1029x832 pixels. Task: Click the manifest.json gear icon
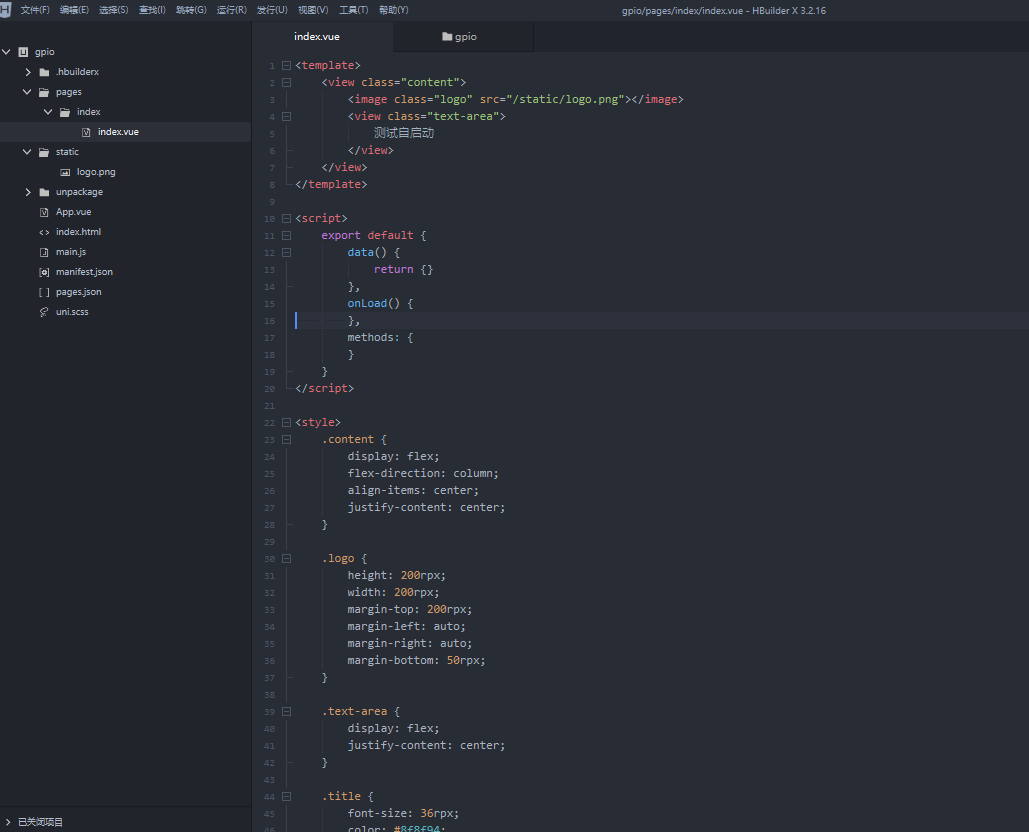point(44,272)
